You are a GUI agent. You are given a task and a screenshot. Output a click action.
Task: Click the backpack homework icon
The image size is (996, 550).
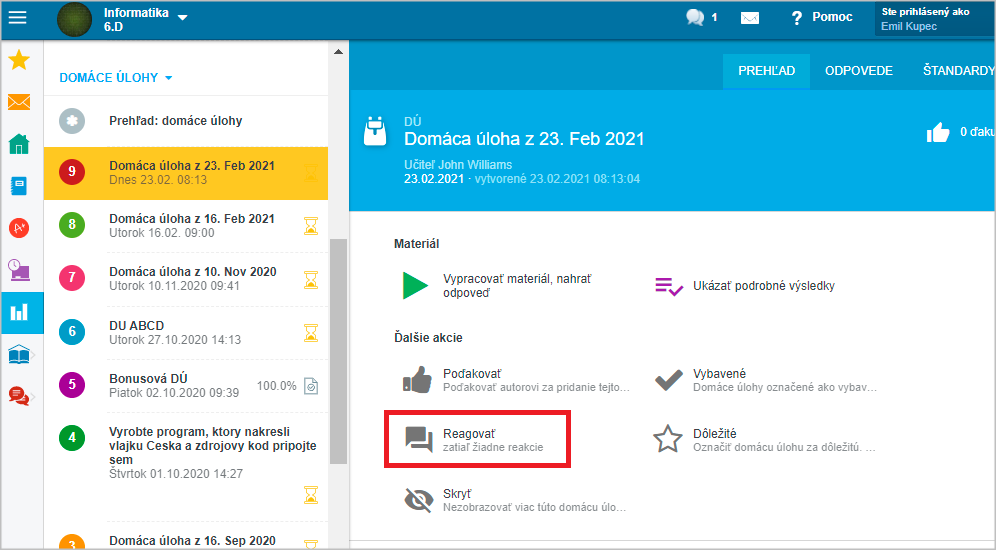[x=375, y=131]
